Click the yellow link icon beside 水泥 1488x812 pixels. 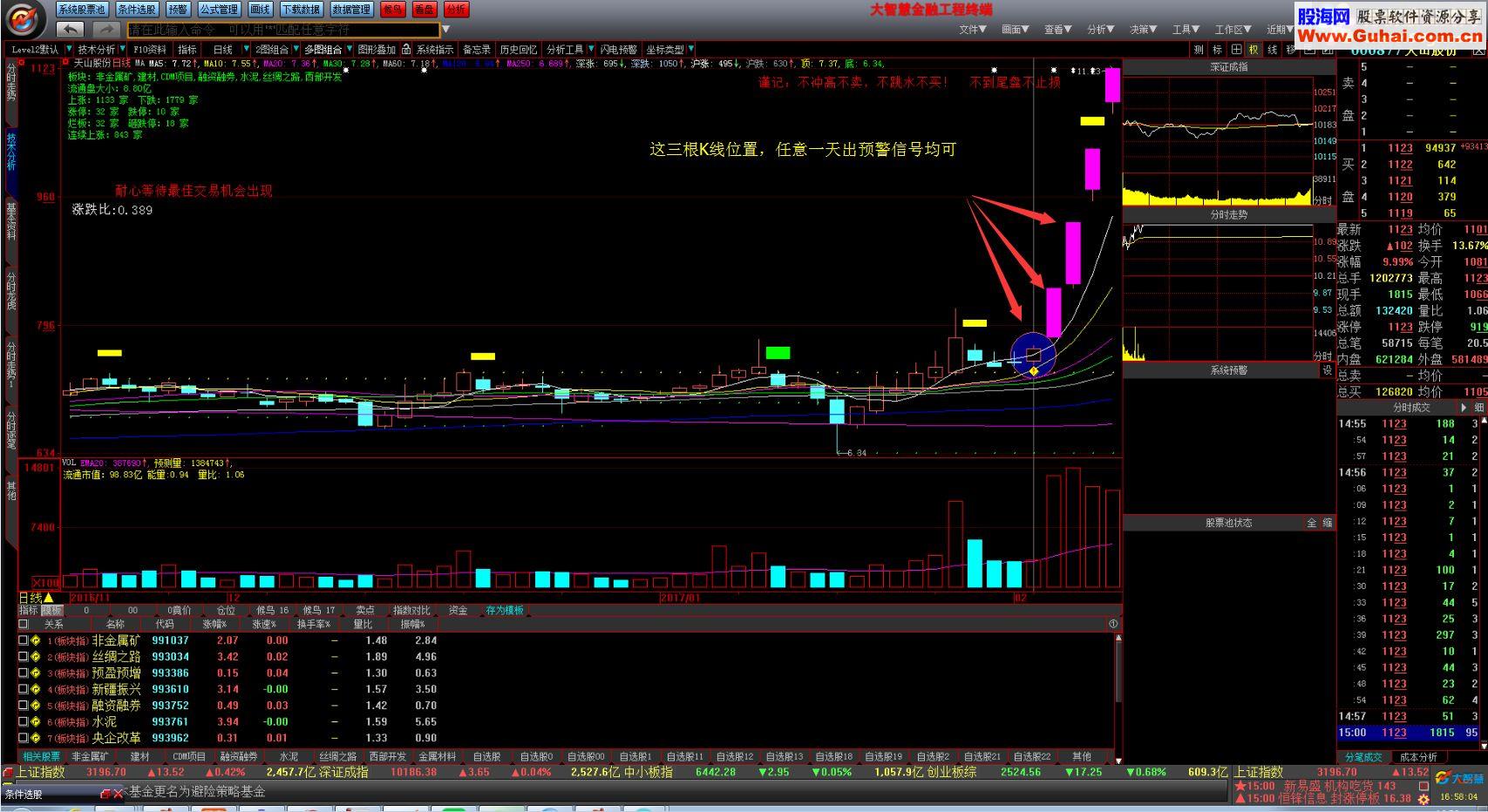point(36,721)
